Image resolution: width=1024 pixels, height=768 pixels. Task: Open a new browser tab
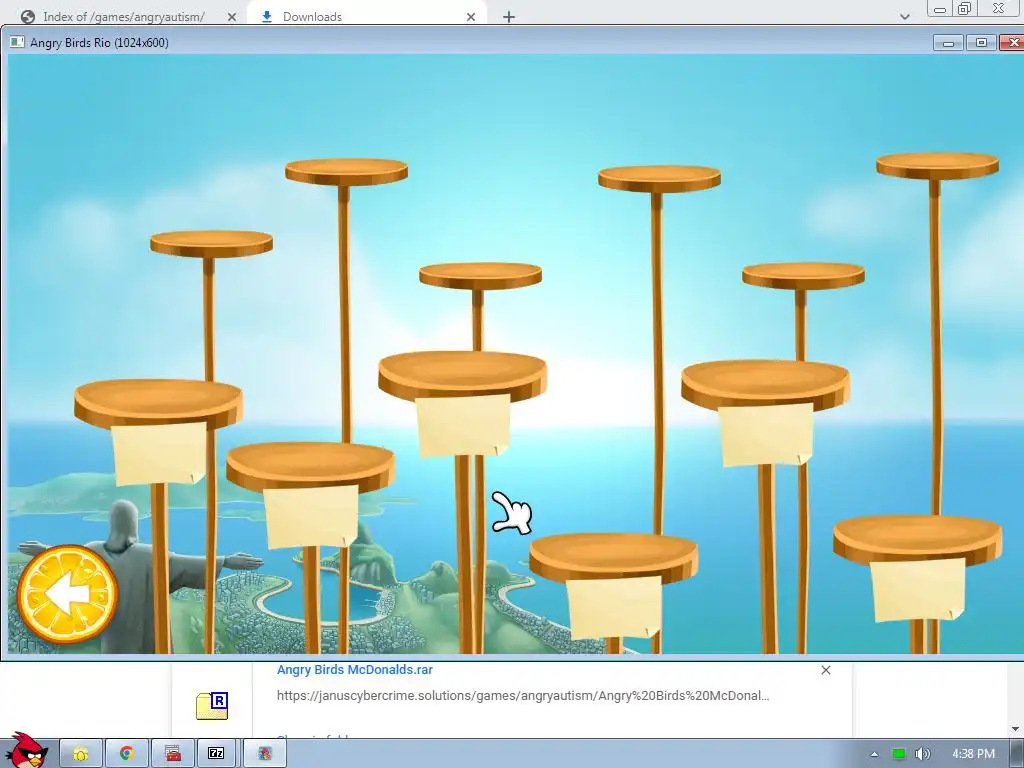509,17
